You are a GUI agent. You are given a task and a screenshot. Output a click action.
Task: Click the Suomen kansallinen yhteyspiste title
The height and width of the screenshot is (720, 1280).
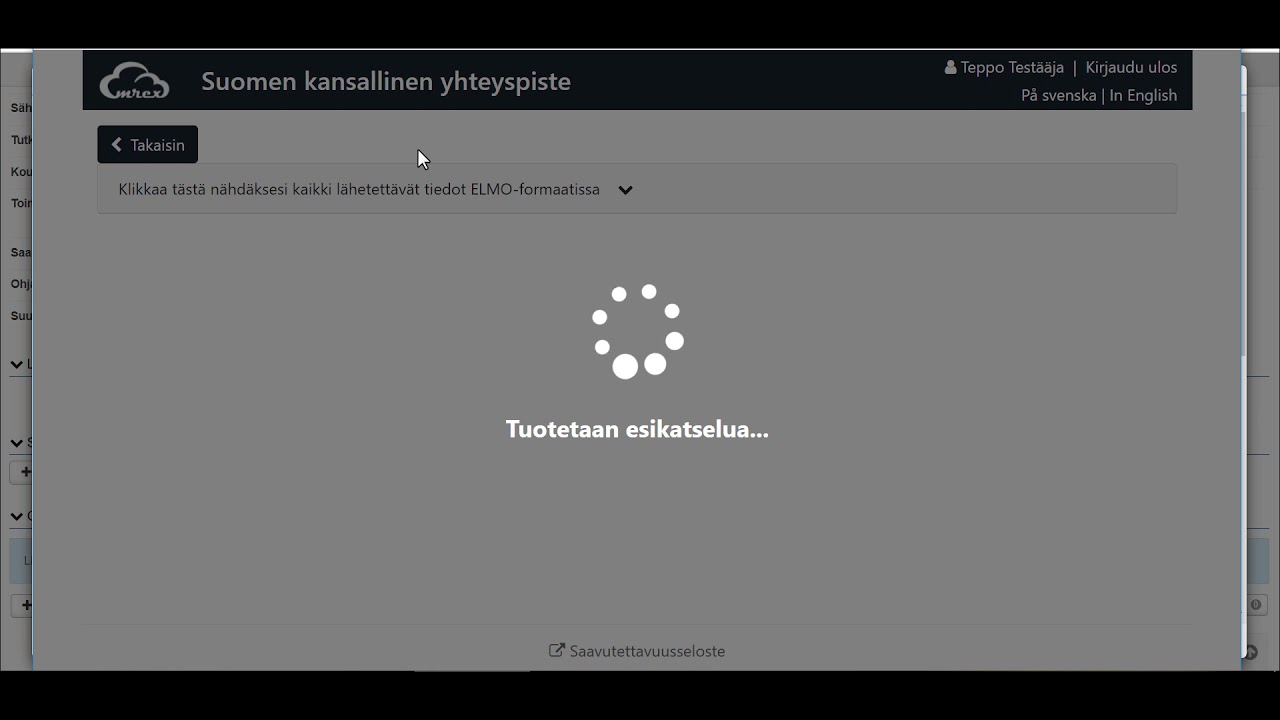[x=386, y=81]
